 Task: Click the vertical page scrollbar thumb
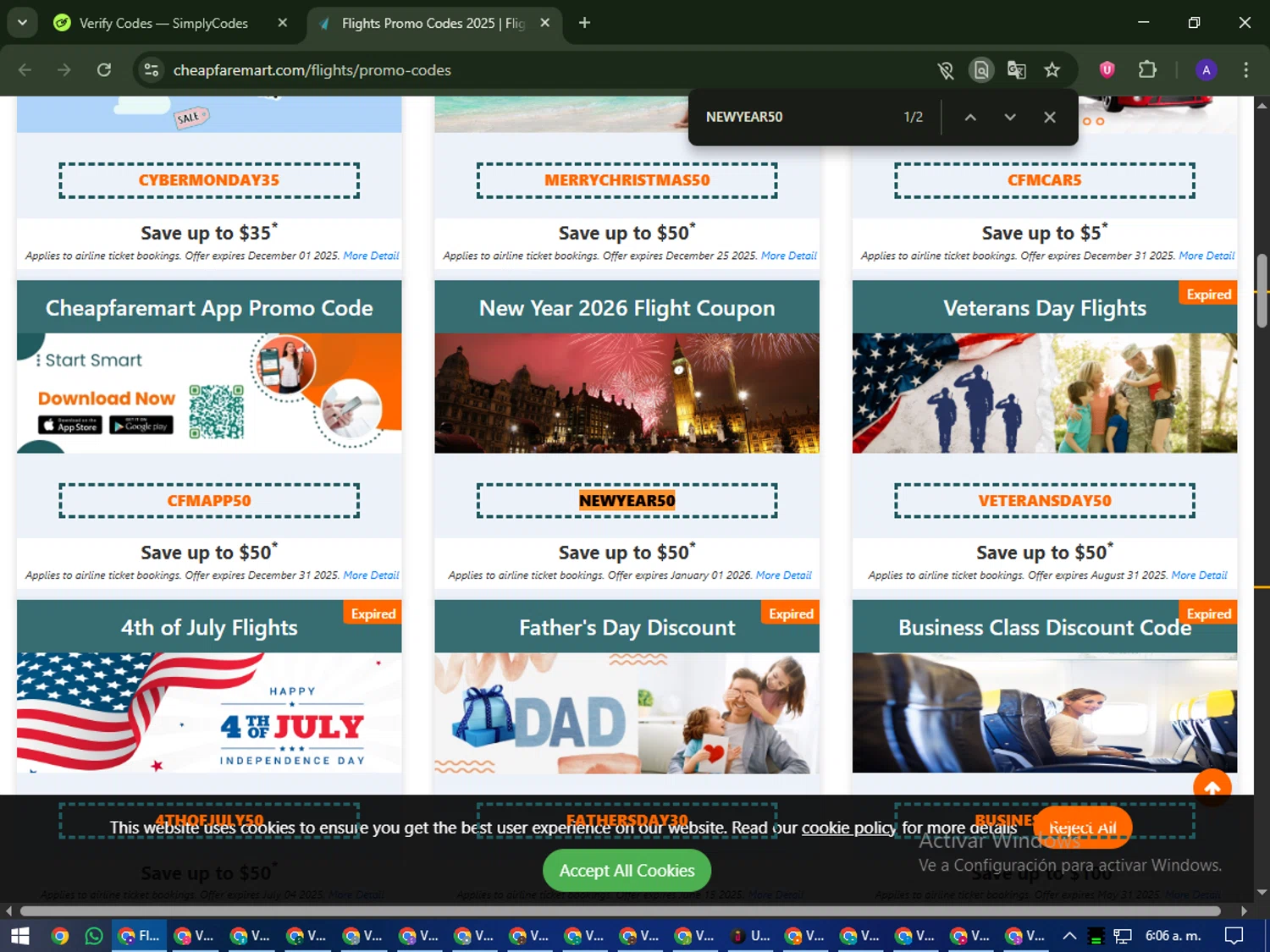click(1262, 290)
